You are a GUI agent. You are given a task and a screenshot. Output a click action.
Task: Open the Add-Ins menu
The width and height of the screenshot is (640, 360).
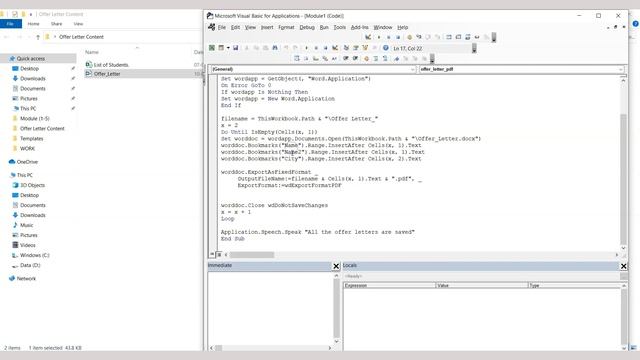pos(360,27)
